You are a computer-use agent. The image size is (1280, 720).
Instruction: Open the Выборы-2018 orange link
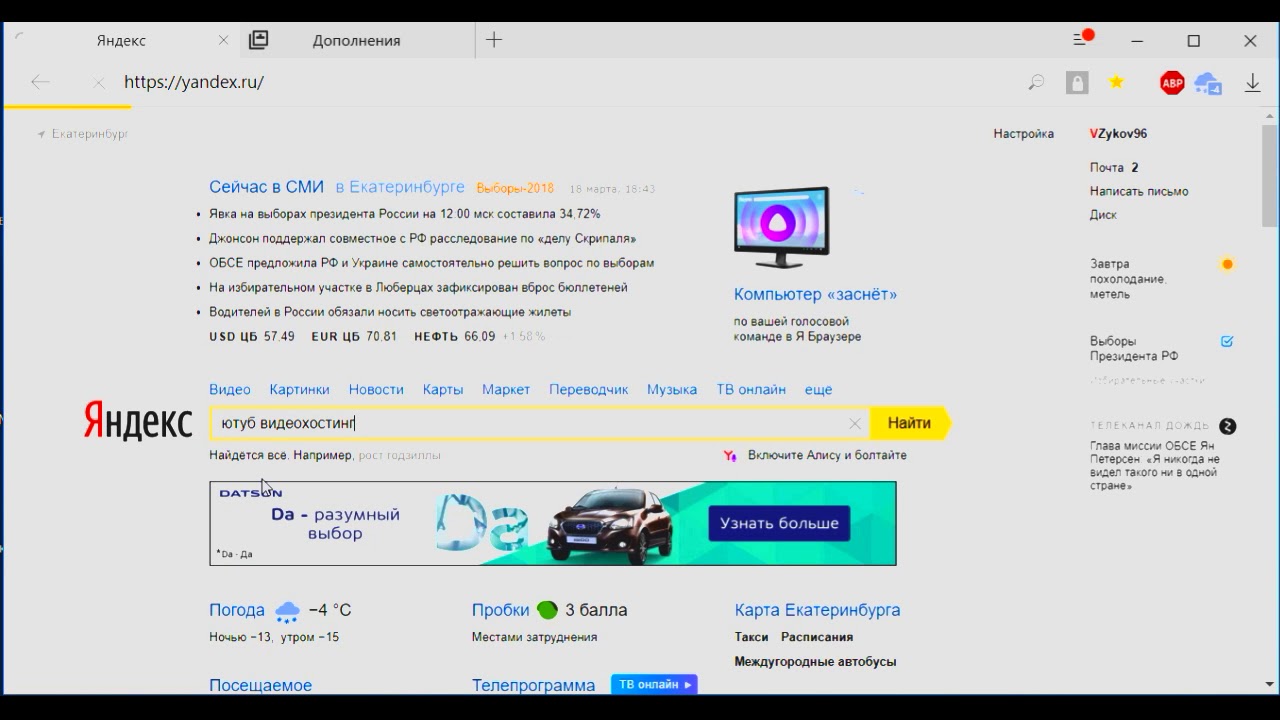[515, 188]
